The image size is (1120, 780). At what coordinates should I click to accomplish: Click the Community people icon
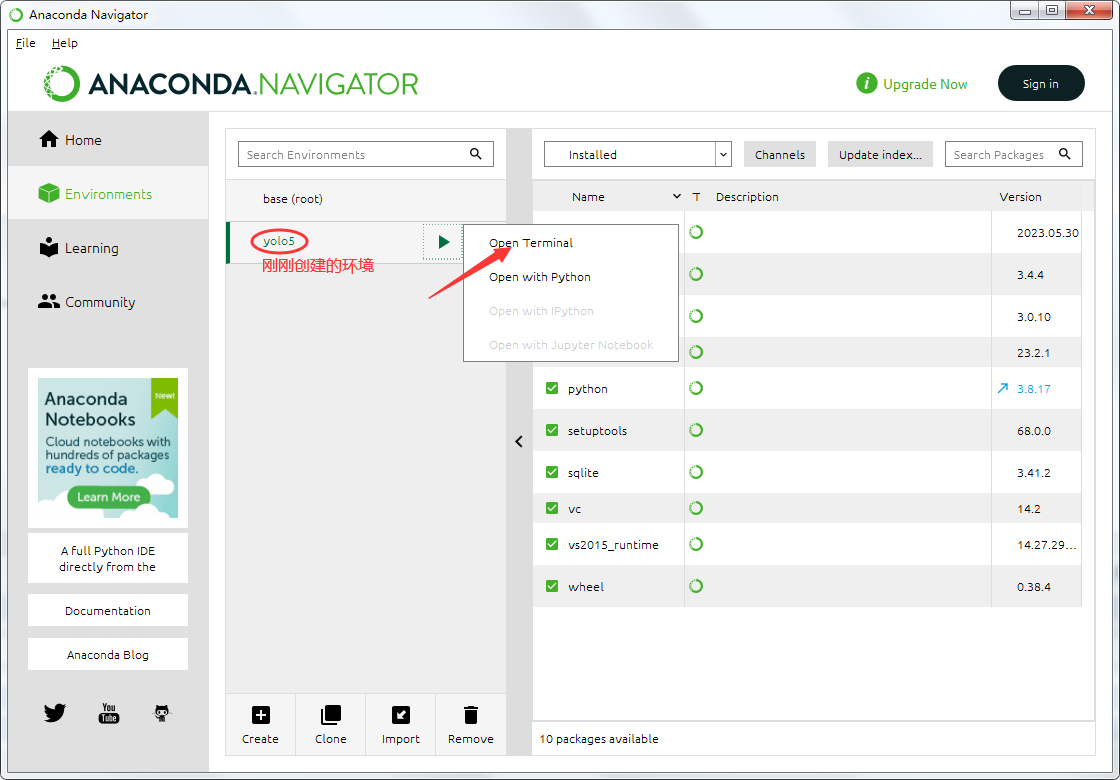point(49,301)
